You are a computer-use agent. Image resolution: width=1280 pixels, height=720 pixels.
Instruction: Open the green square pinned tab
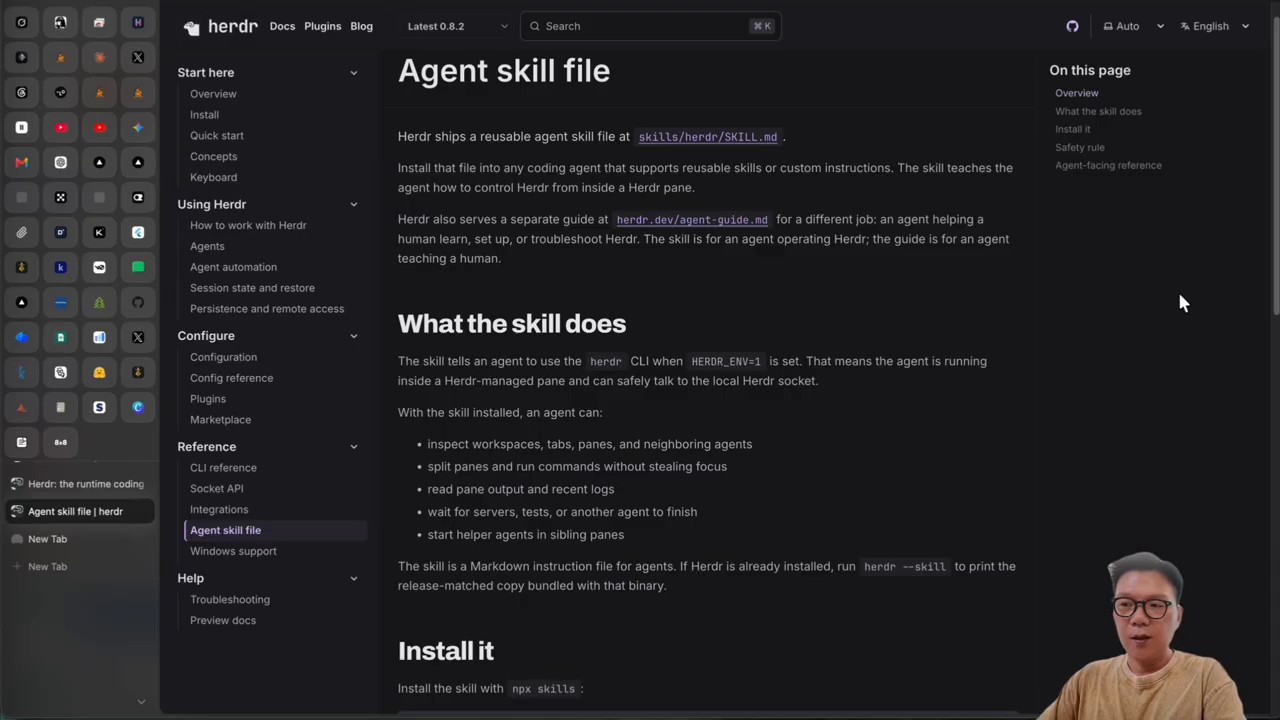[x=138, y=267]
